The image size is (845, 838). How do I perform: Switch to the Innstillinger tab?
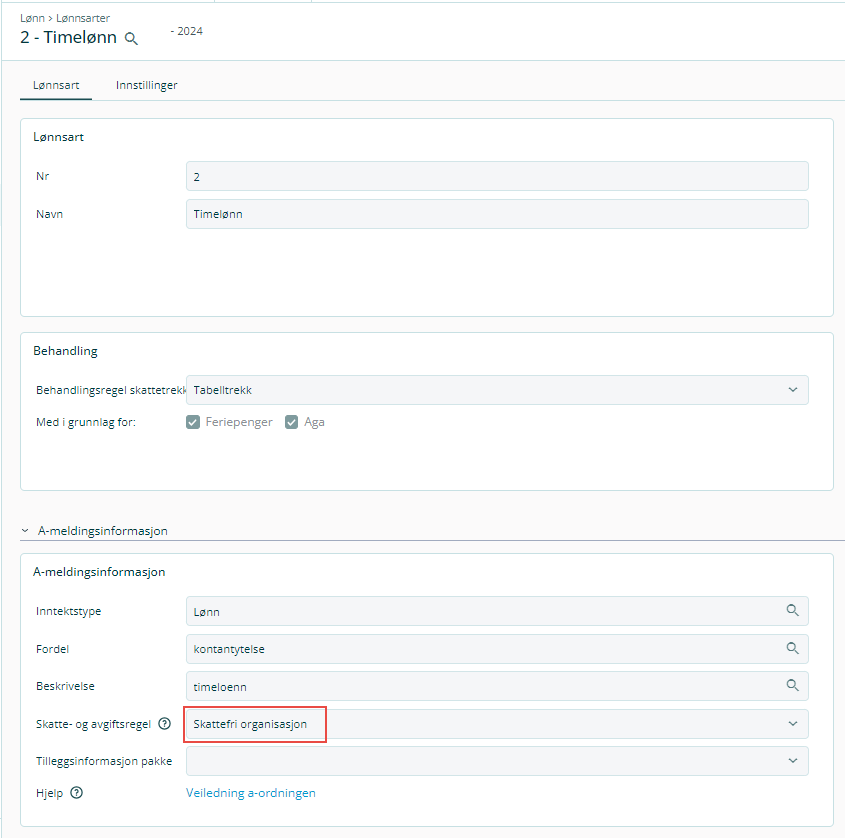click(x=146, y=86)
